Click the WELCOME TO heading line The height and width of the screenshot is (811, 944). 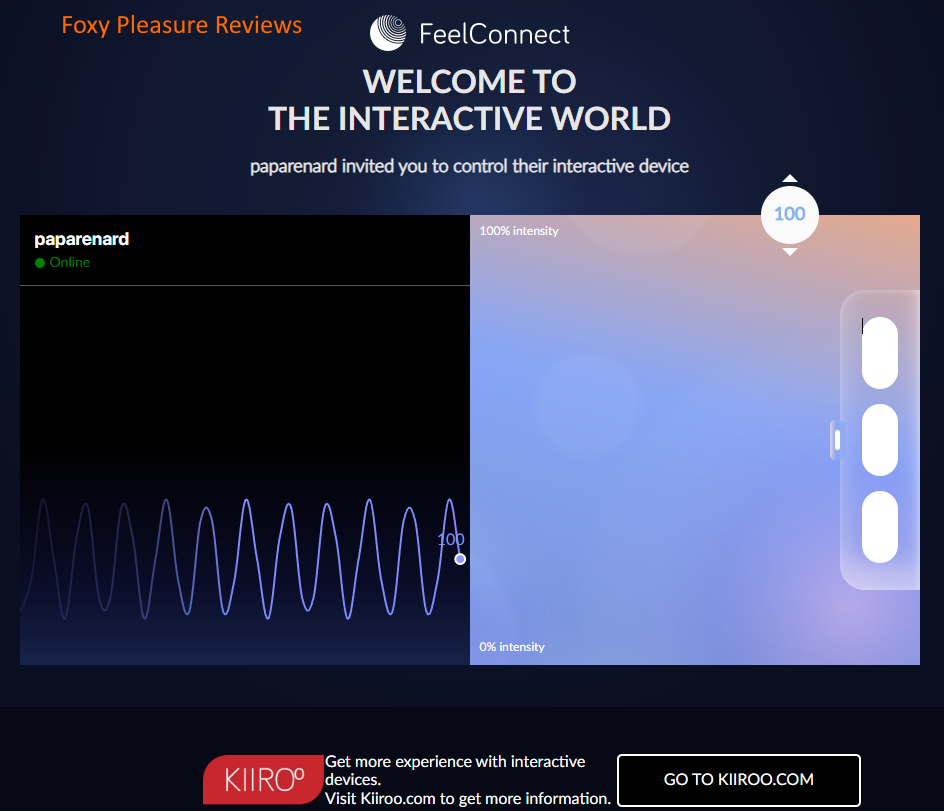tap(470, 81)
